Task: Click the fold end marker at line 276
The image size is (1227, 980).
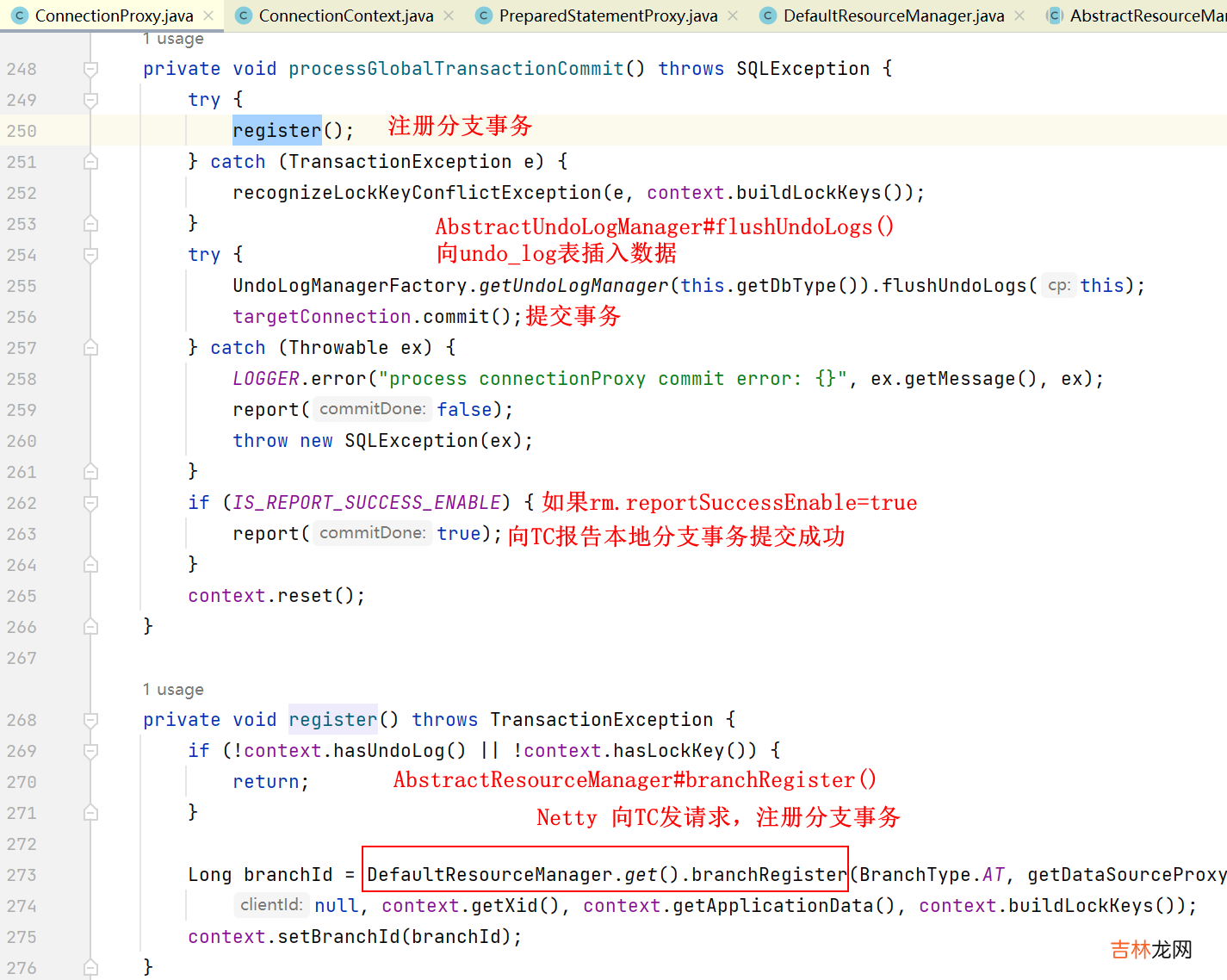Action: 90,968
